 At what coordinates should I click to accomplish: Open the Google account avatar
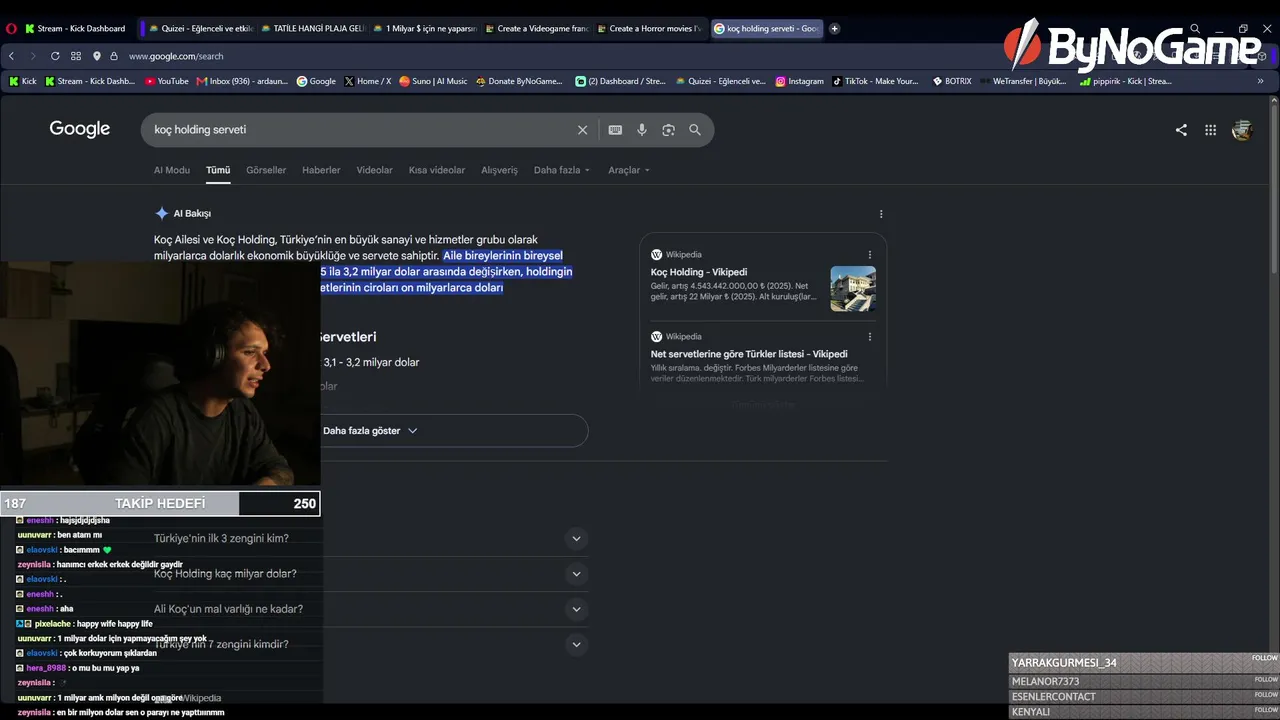point(1242,130)
